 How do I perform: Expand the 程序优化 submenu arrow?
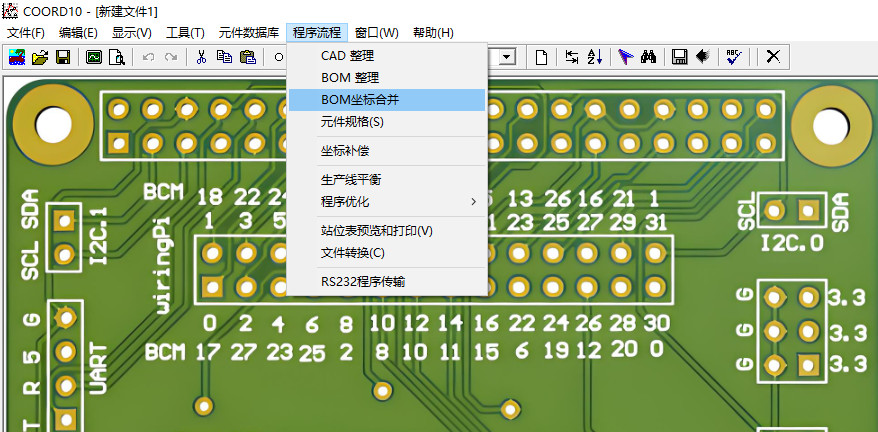(x=474, y=202)
